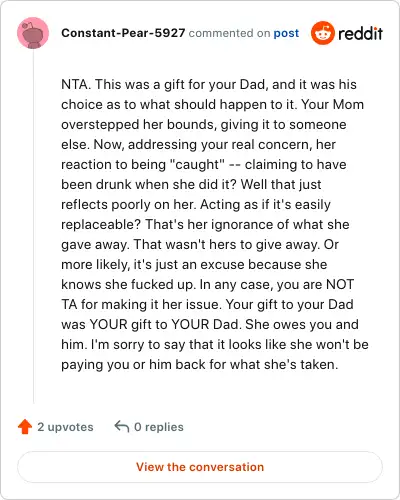Click the quoted word "caught" in comment

[197, 164]
